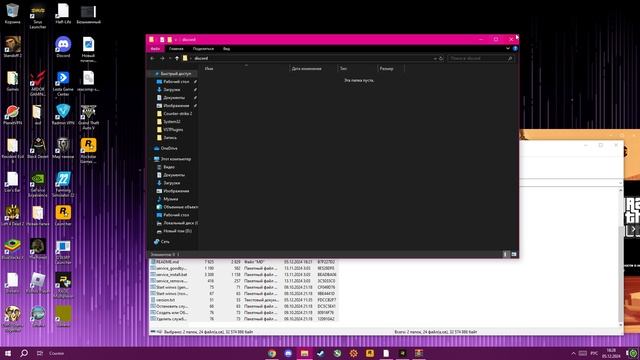The width and height of the screenshot is (640, 360).
Task: Switch Explorer to details view layout
Action: tap(505, 254)
